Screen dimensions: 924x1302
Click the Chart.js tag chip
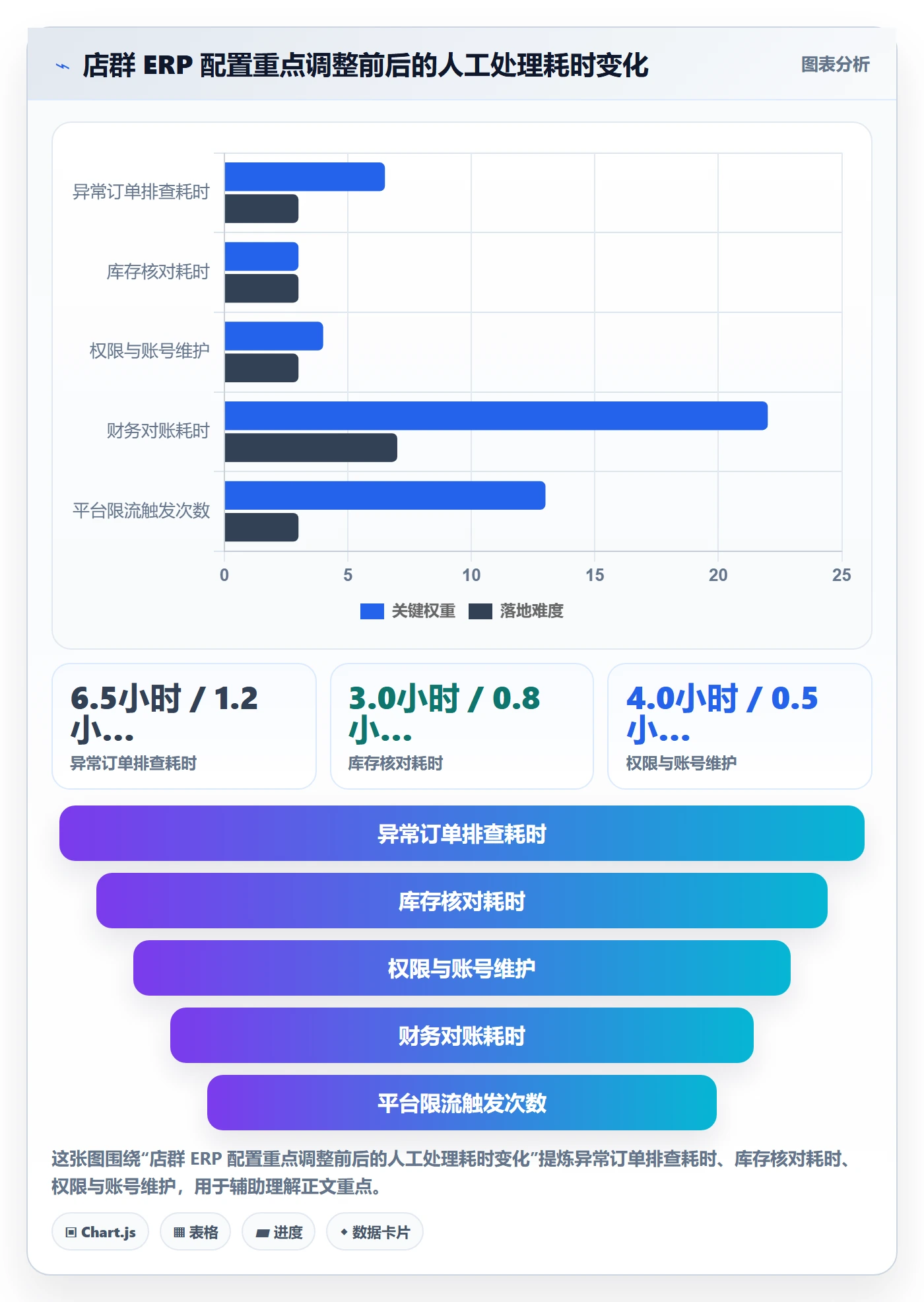coord(100,1232)
